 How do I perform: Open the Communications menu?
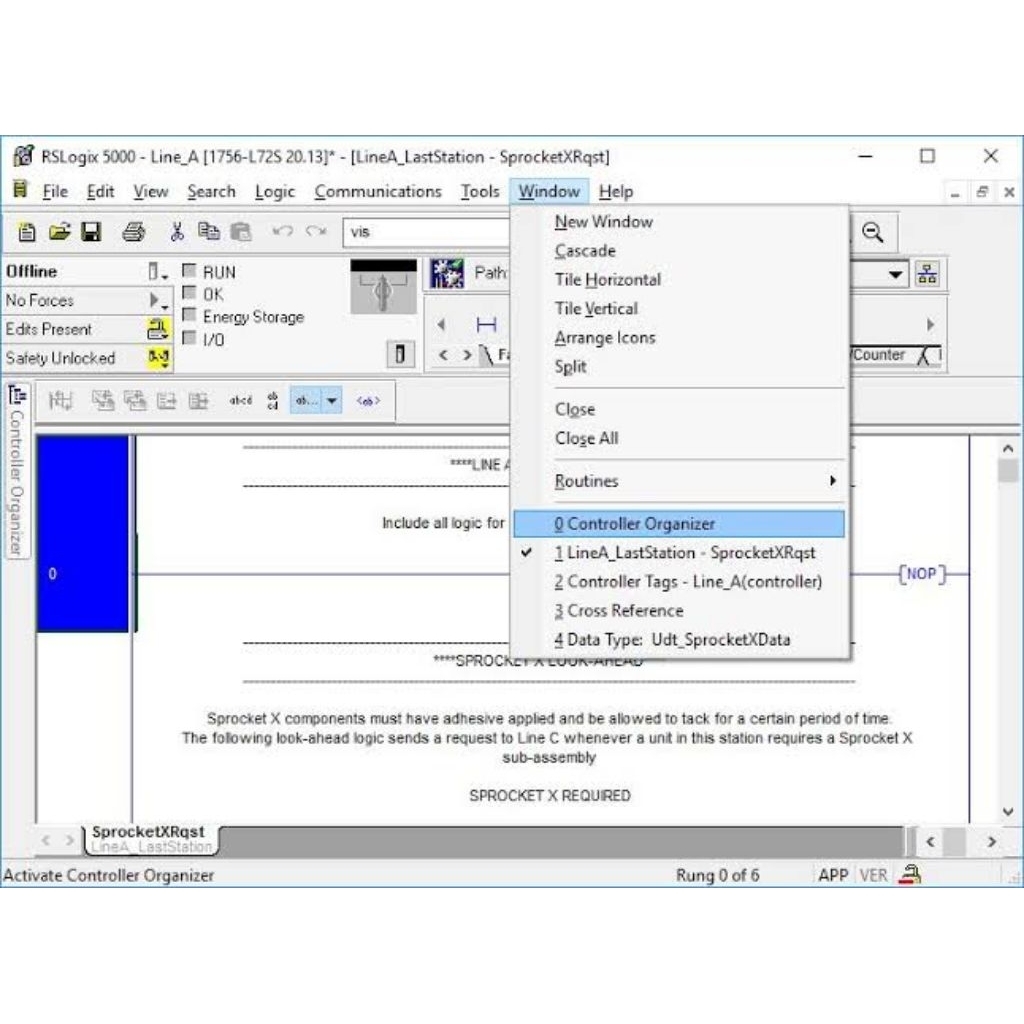[377, 191]
